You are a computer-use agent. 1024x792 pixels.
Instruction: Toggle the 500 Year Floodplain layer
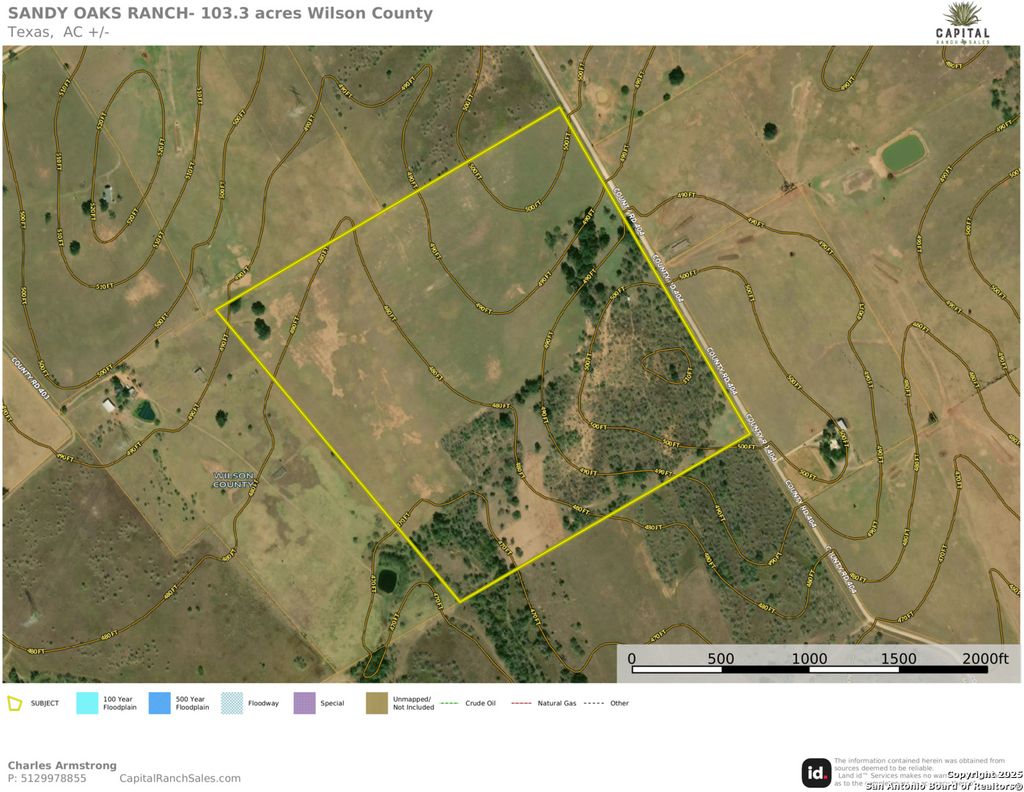160,703
